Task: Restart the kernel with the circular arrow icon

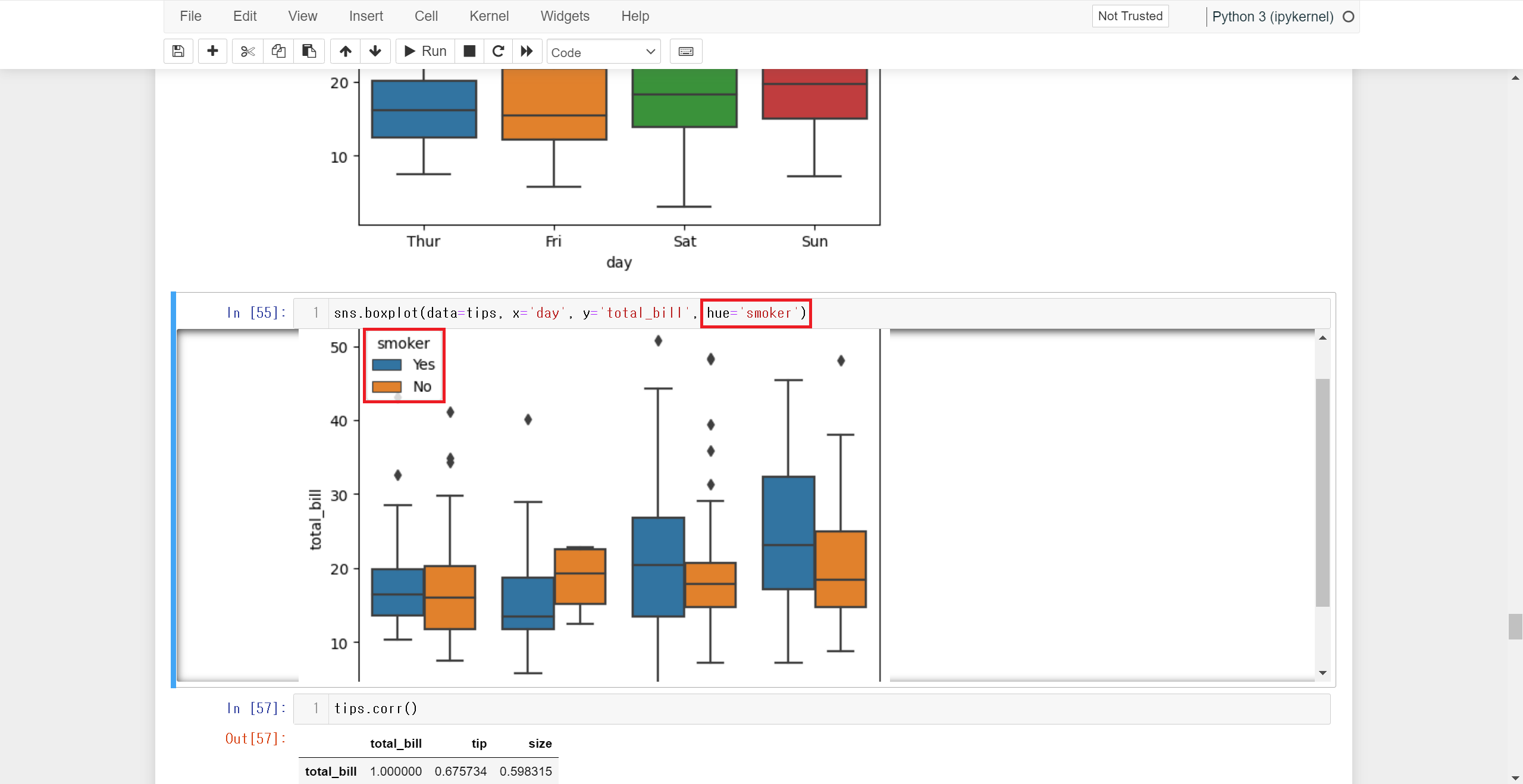Action: (499, 51)
